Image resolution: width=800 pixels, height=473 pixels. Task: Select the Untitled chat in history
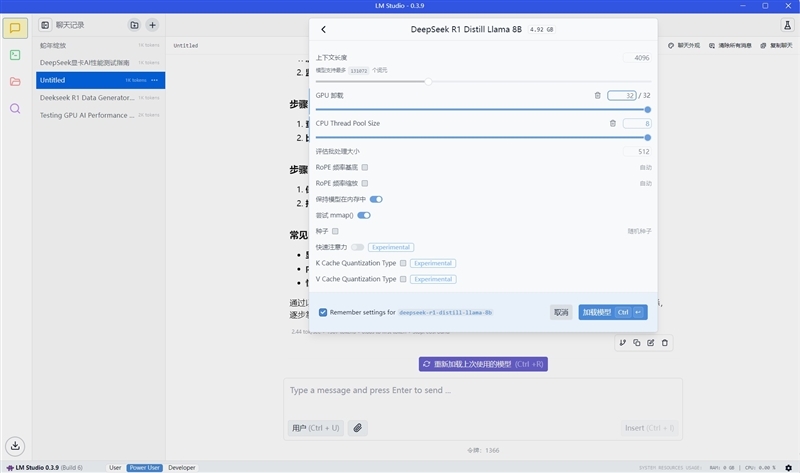tap(101, 80)
